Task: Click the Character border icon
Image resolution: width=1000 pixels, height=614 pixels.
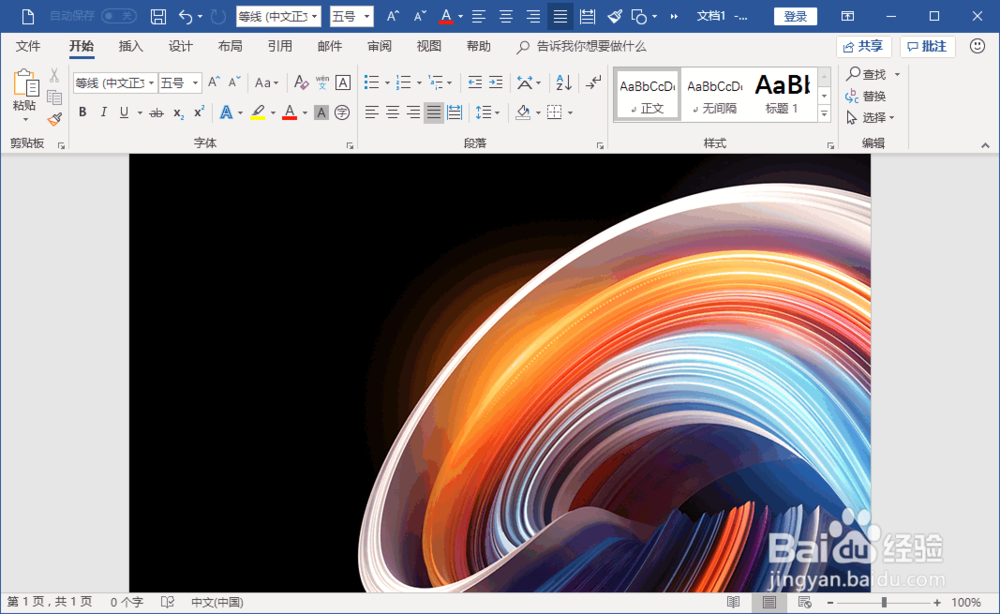Action: coord(342,82)
